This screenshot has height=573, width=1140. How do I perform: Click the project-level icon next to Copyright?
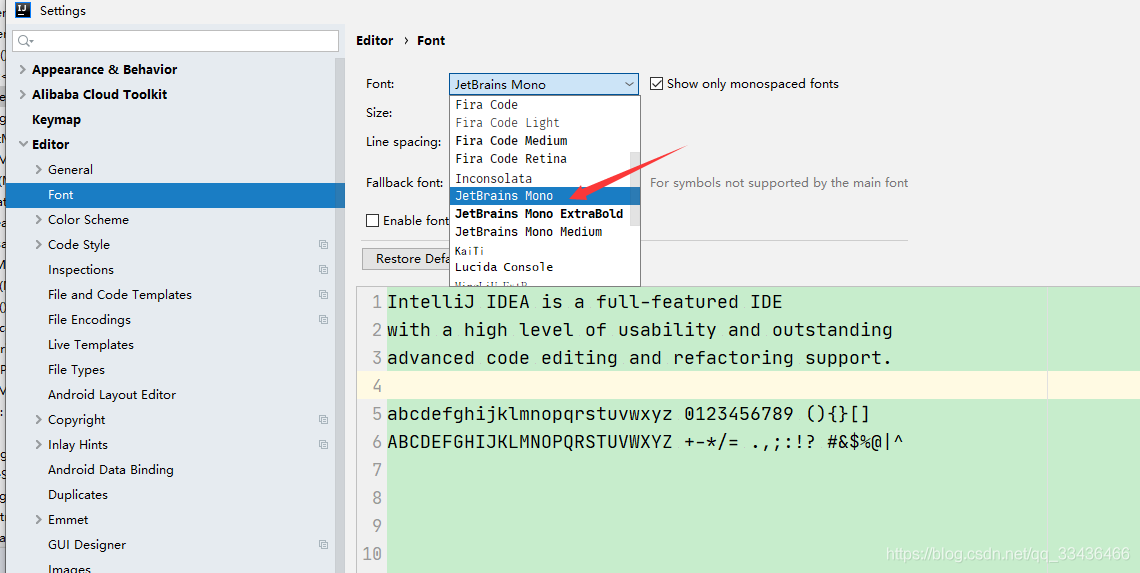[x=324, y=420]
